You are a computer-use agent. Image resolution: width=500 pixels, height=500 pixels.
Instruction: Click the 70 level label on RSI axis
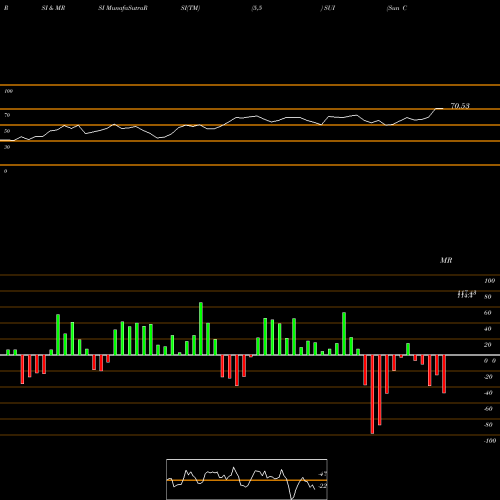(x=7, y=115)
